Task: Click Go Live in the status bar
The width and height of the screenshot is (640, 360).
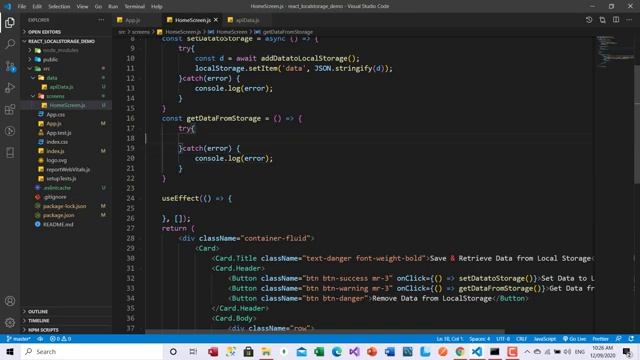Action: pyautogui.click(x=574, y=339)
